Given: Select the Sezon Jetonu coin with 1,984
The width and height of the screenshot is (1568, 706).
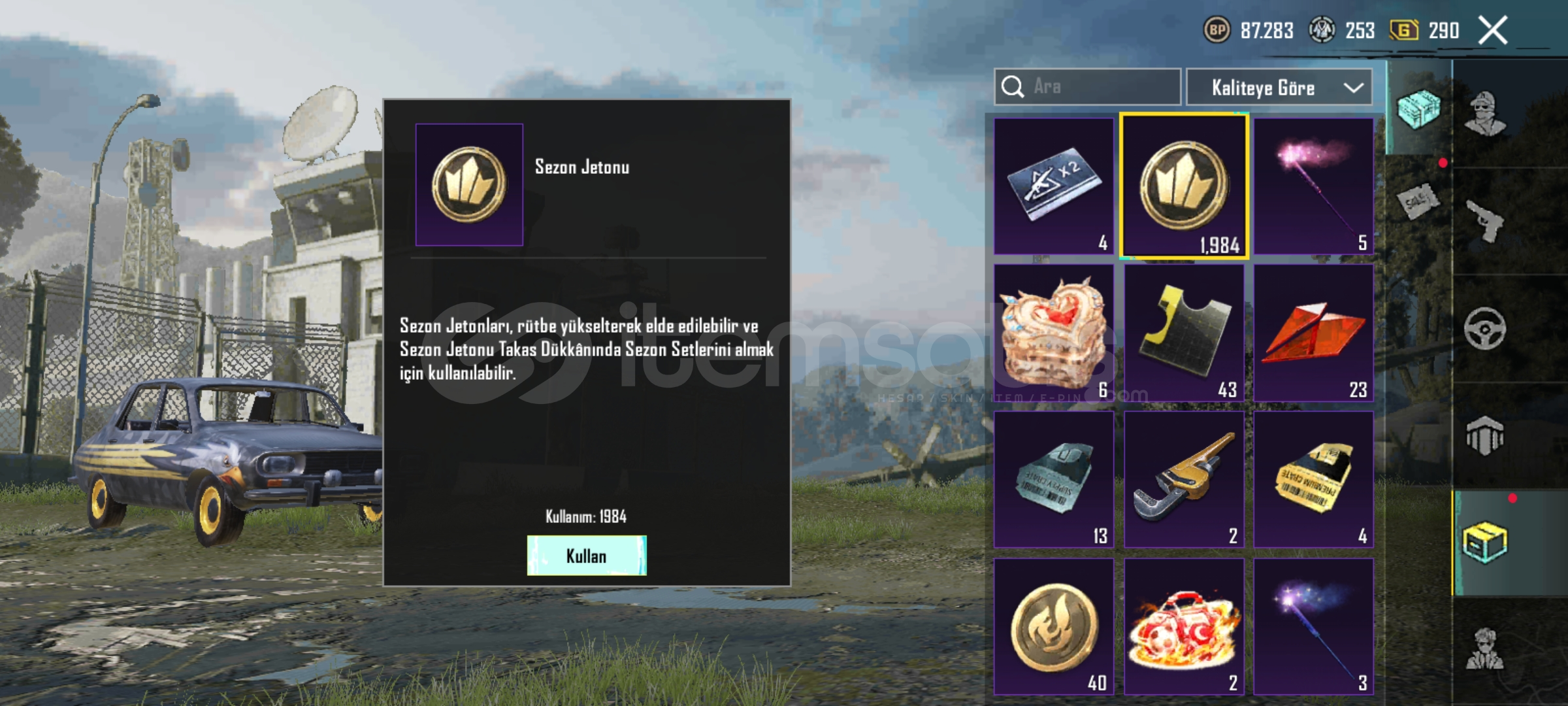Looking at the screenshot, I should tap(1184, 186).
